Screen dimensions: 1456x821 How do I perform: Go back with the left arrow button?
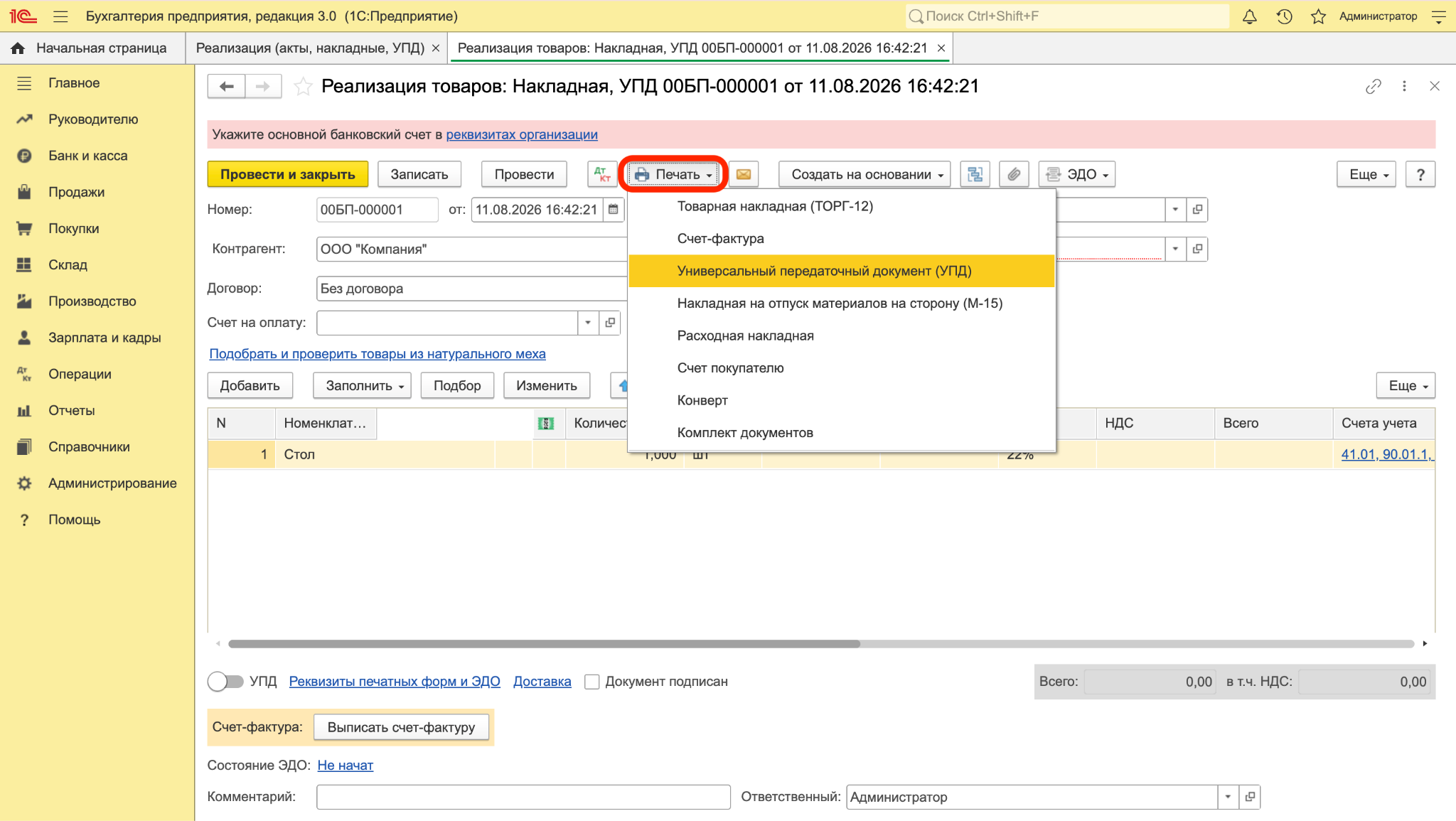pyautogui.click(x=226, y=86)
